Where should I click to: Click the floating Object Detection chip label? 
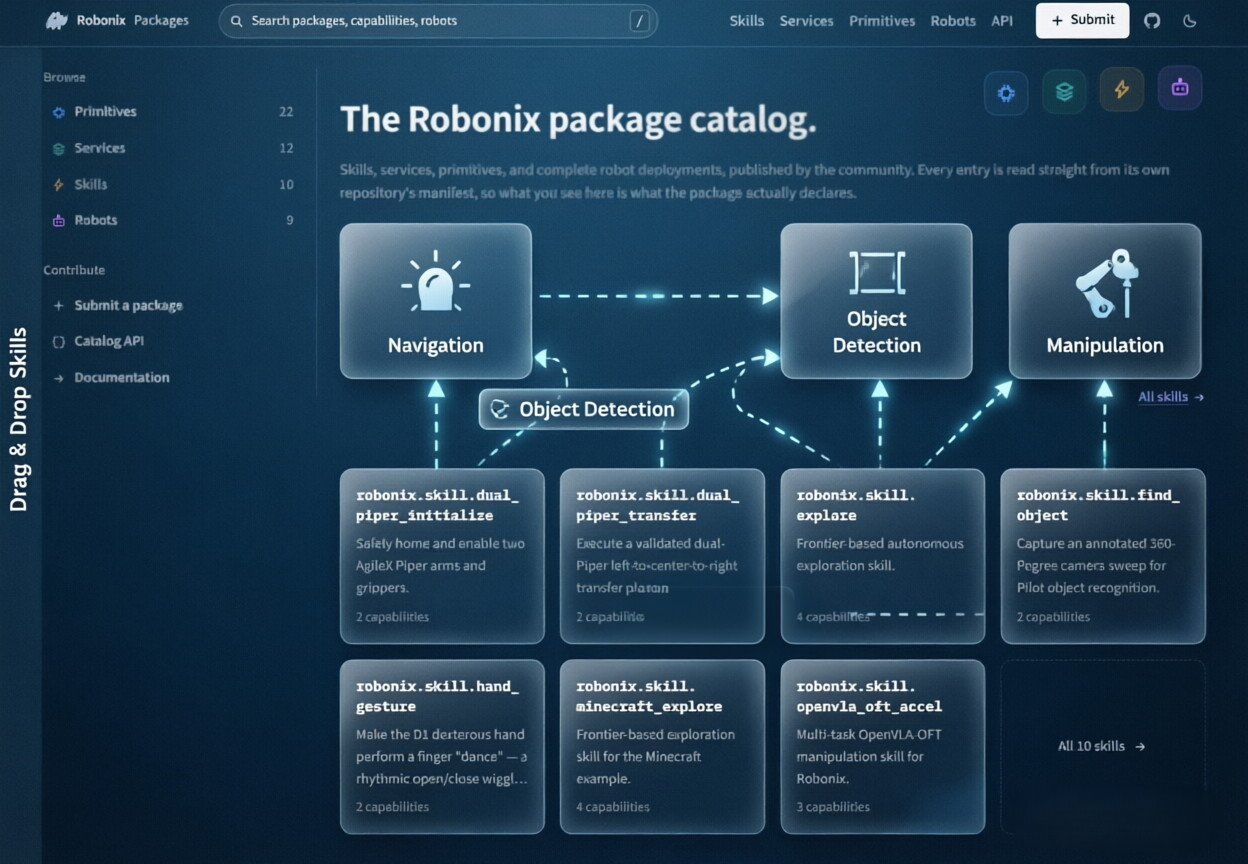pyautogui.click(x=597, y=409)
